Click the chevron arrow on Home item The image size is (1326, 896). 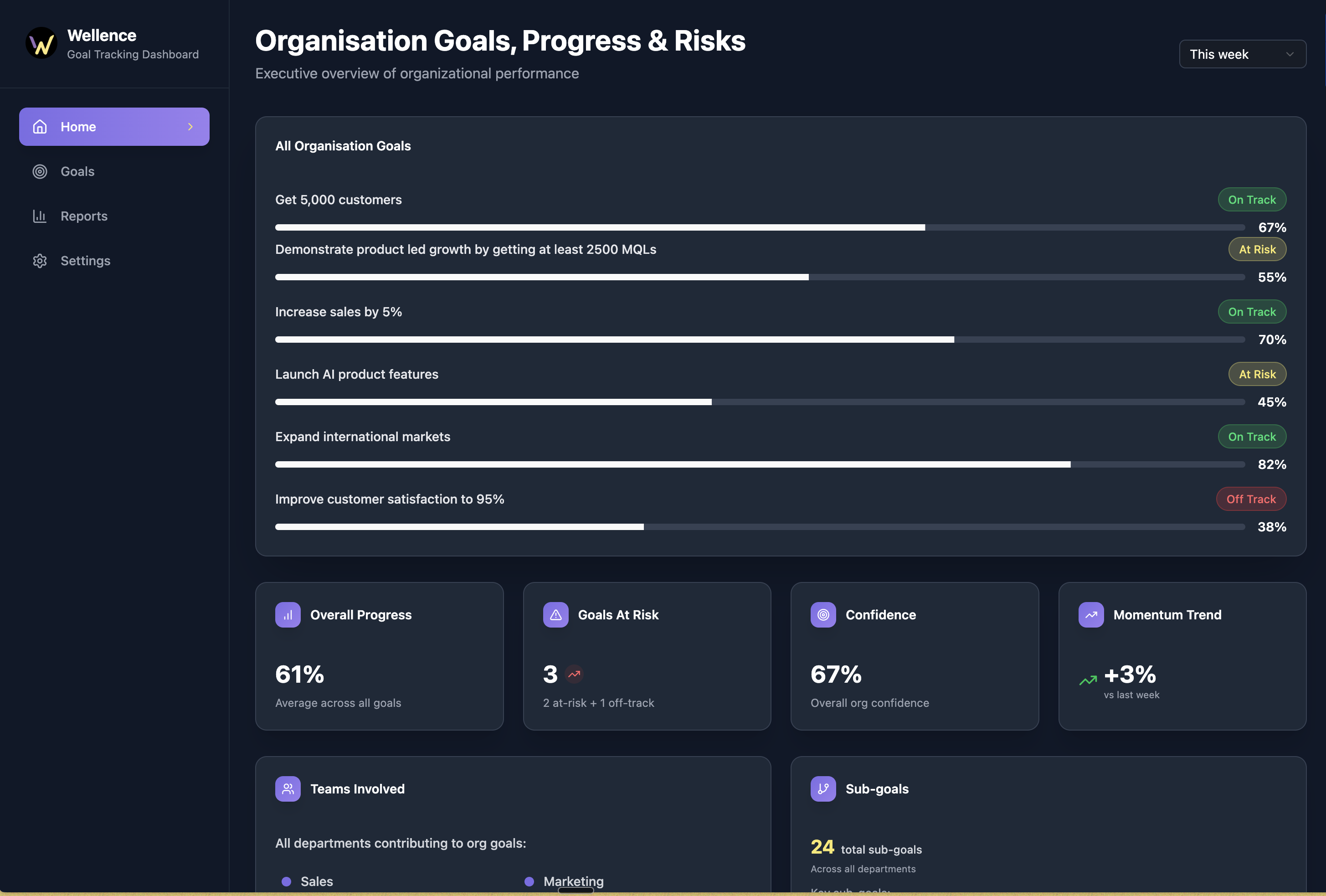pos(190,127)
